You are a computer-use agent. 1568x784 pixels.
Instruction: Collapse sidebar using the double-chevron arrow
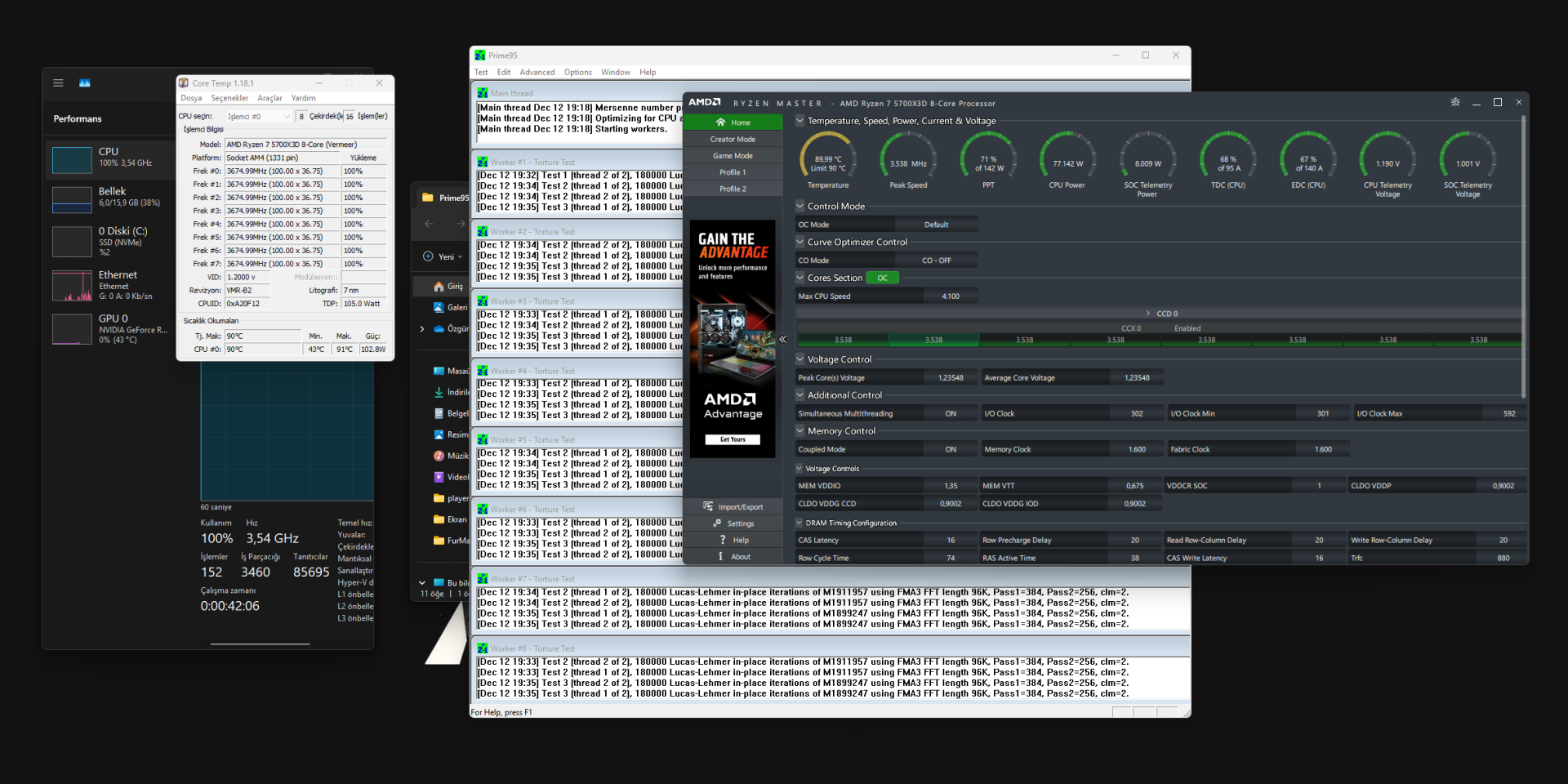[x=782, y=339]
